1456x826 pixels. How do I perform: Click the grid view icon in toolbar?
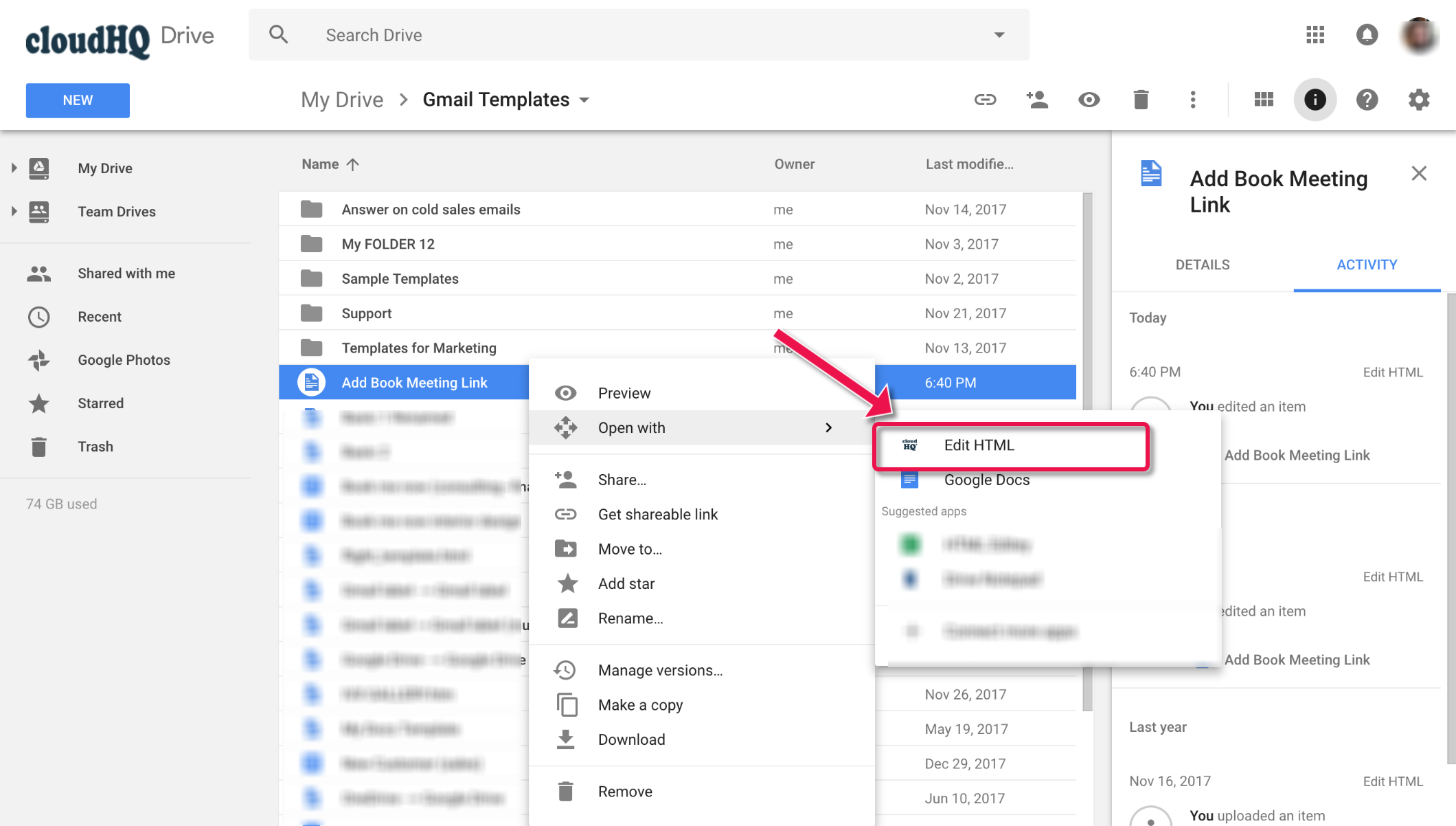pyautogui.click(x=1262, y=100)
